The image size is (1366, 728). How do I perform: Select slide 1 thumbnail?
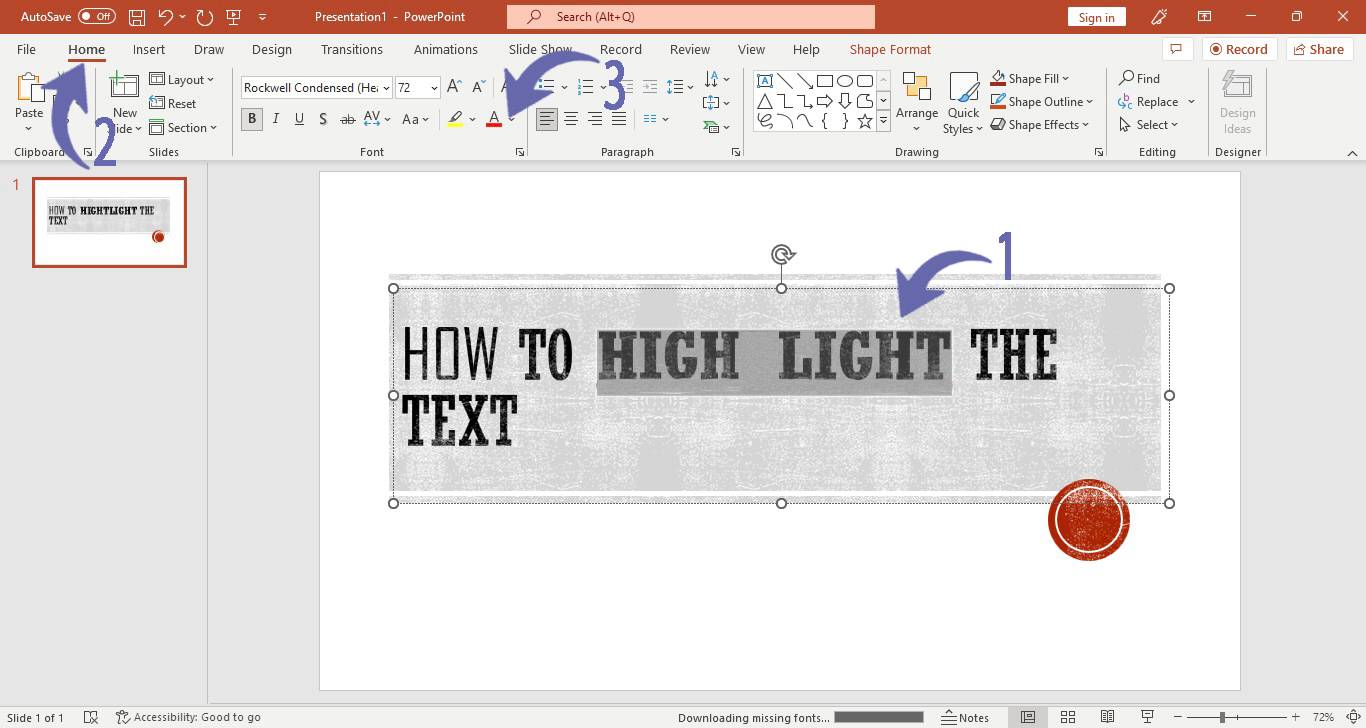(109, 222)
